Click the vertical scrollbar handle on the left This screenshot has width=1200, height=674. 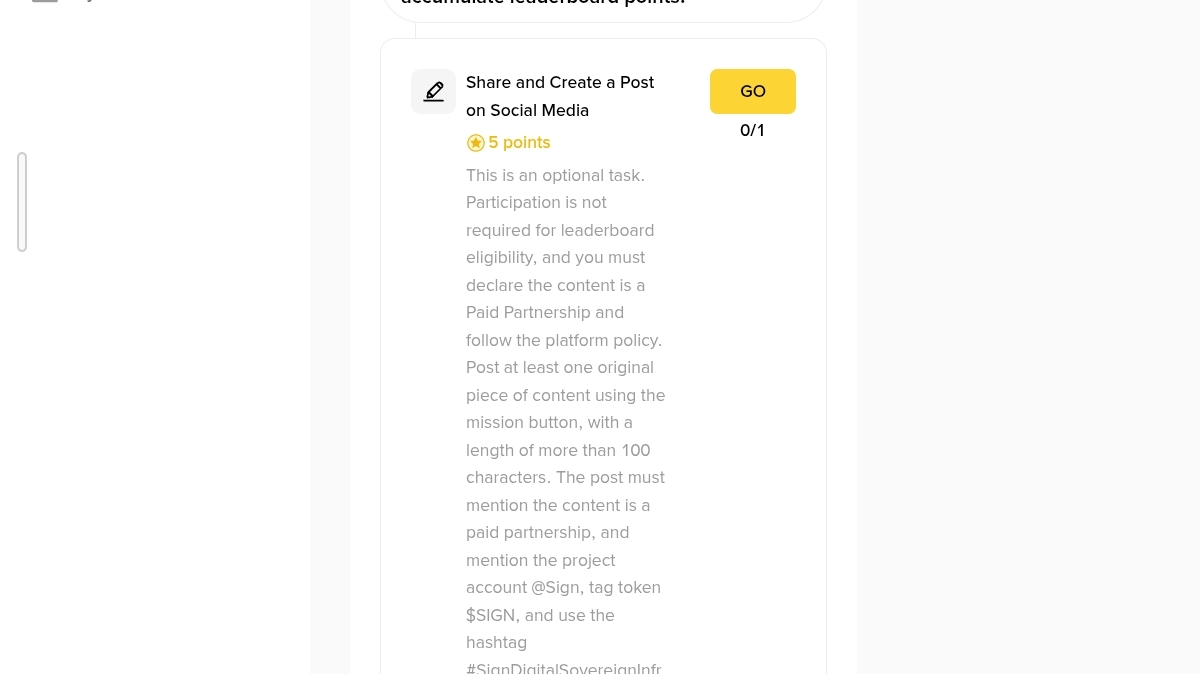[x=22, y=202]
